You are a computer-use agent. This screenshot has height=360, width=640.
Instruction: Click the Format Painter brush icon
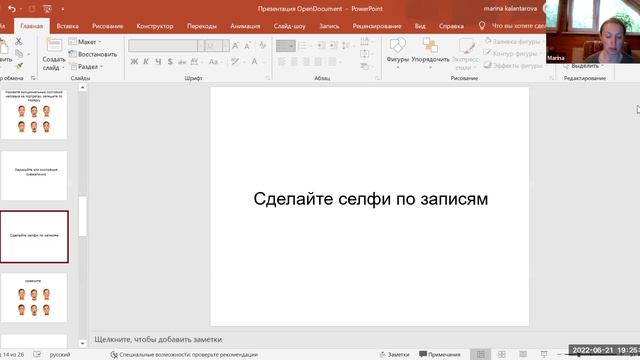click(19, 66)
